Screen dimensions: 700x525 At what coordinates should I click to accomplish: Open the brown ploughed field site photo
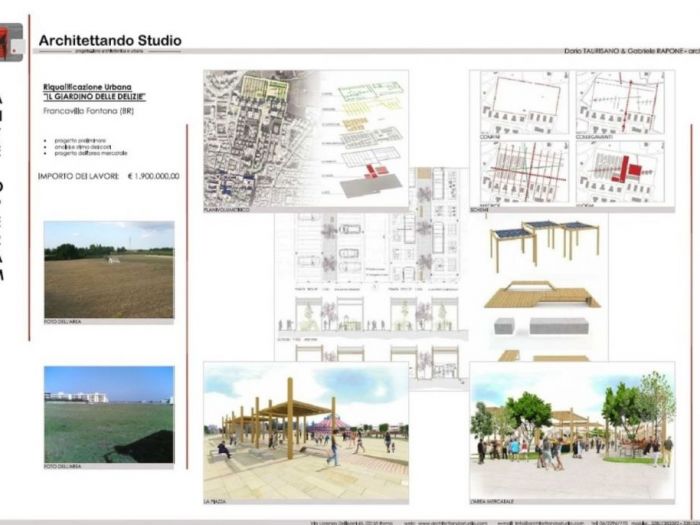[x=109, y=270]
